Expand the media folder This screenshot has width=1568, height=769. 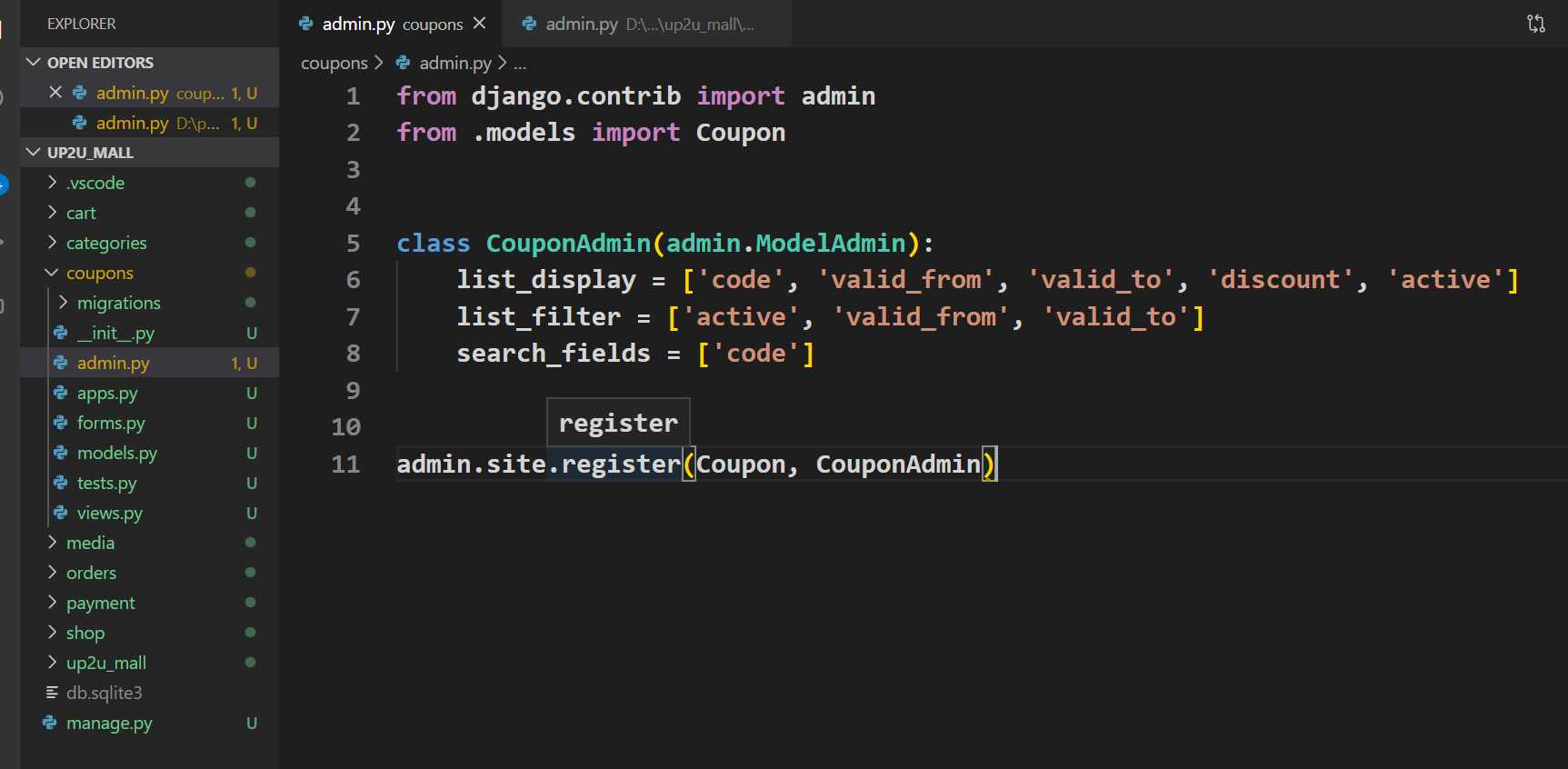point(150,543)
